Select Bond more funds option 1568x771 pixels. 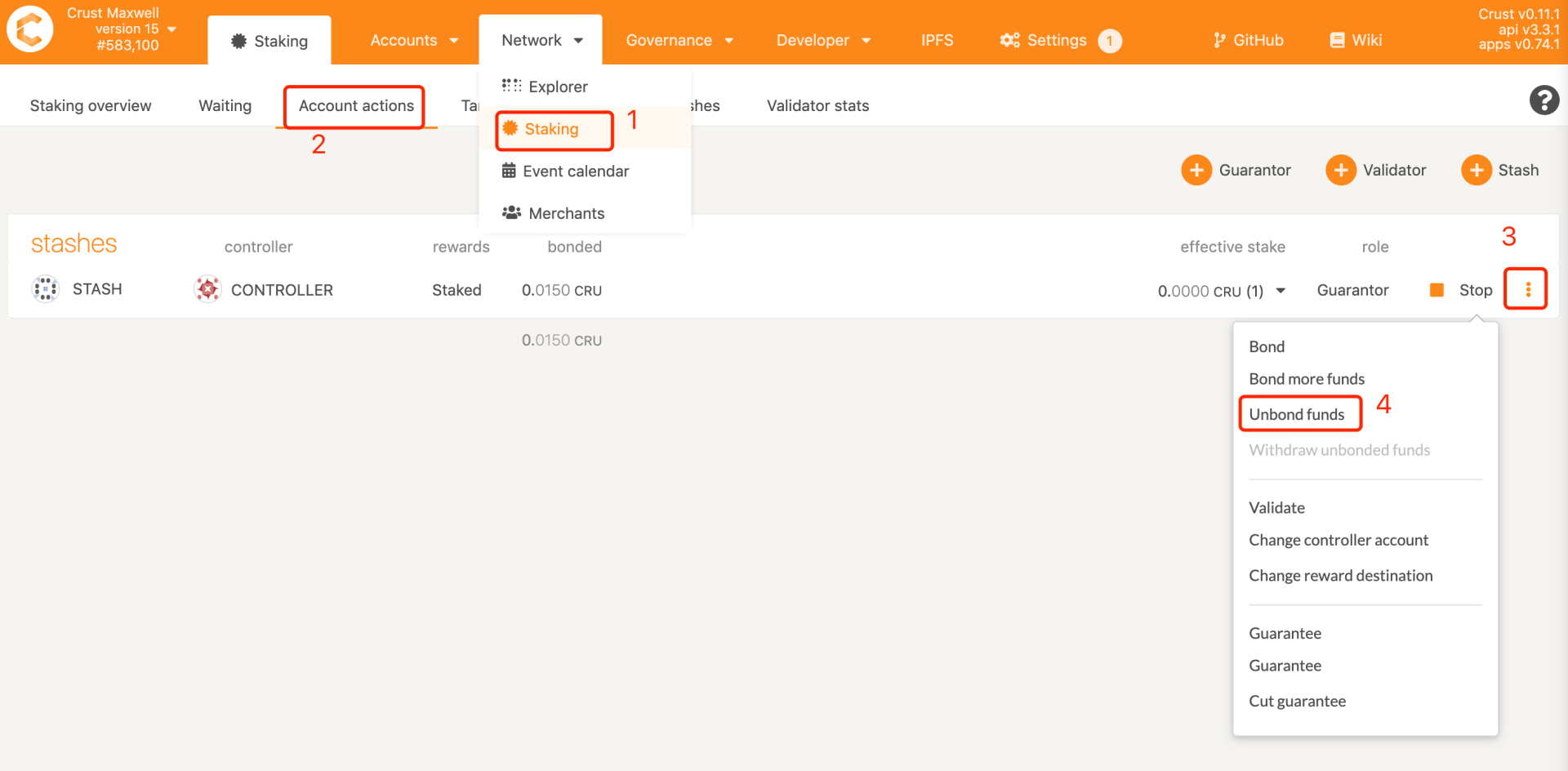[x=1307, y=379]
